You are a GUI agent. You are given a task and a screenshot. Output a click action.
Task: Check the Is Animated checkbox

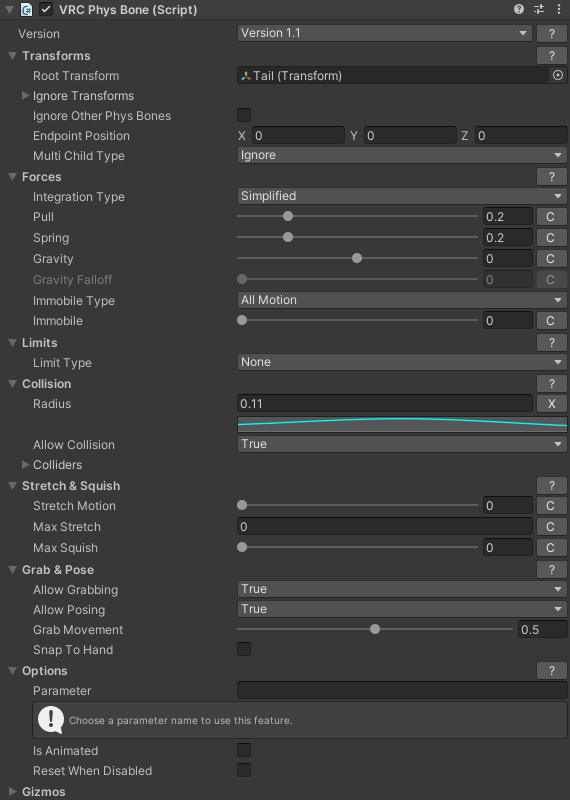(x=244, y=750)
